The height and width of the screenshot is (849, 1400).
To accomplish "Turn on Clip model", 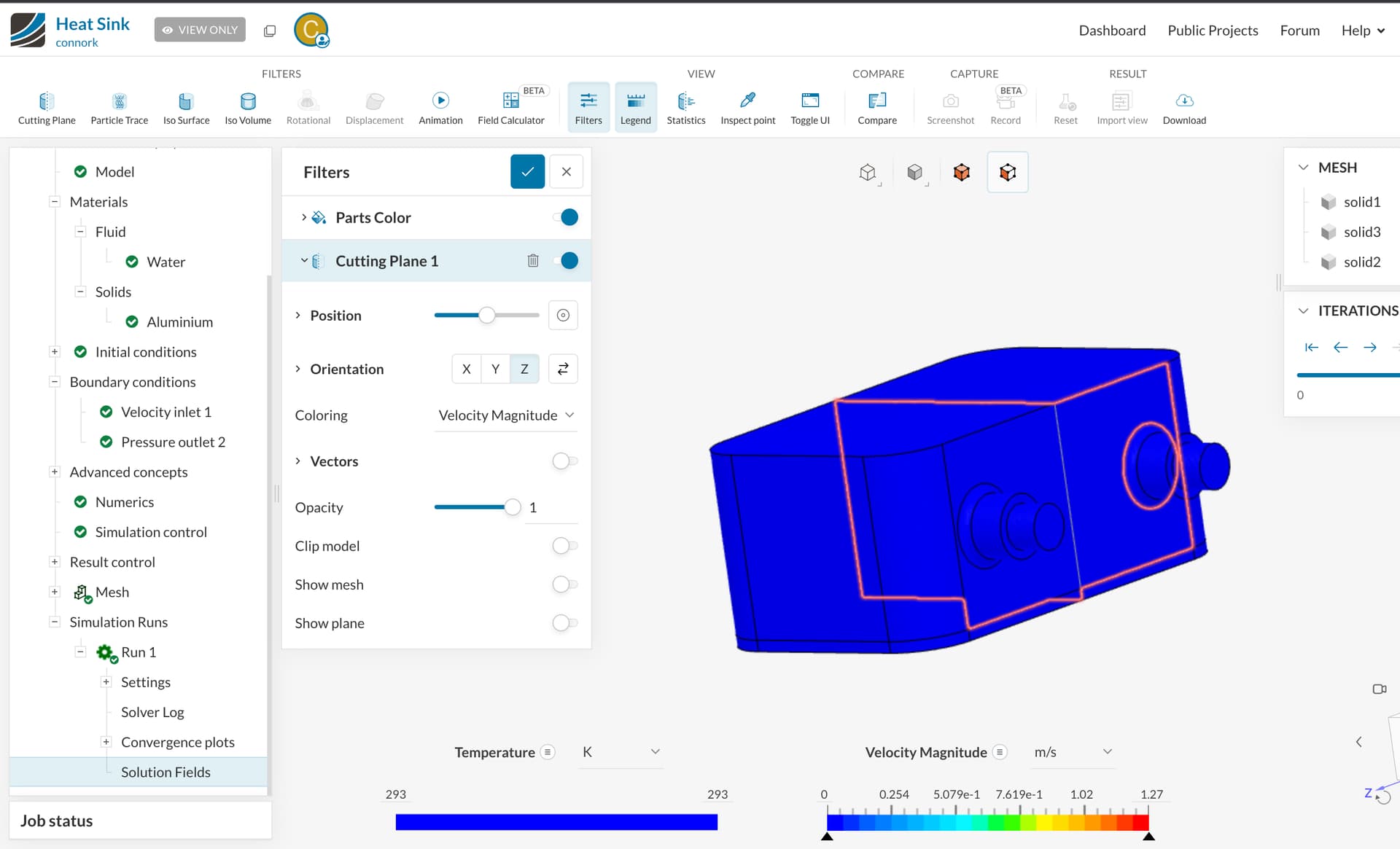I will click(x=564, y=546).
